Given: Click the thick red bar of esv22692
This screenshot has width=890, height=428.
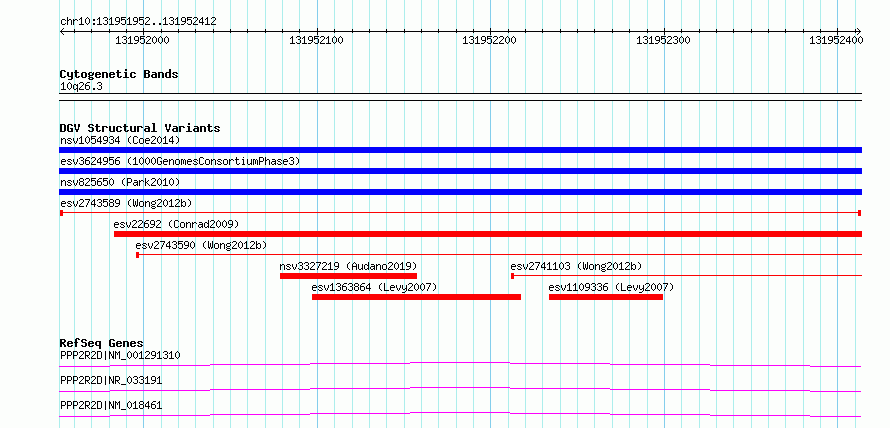Looking at the screenshot, I should [488, 234].
